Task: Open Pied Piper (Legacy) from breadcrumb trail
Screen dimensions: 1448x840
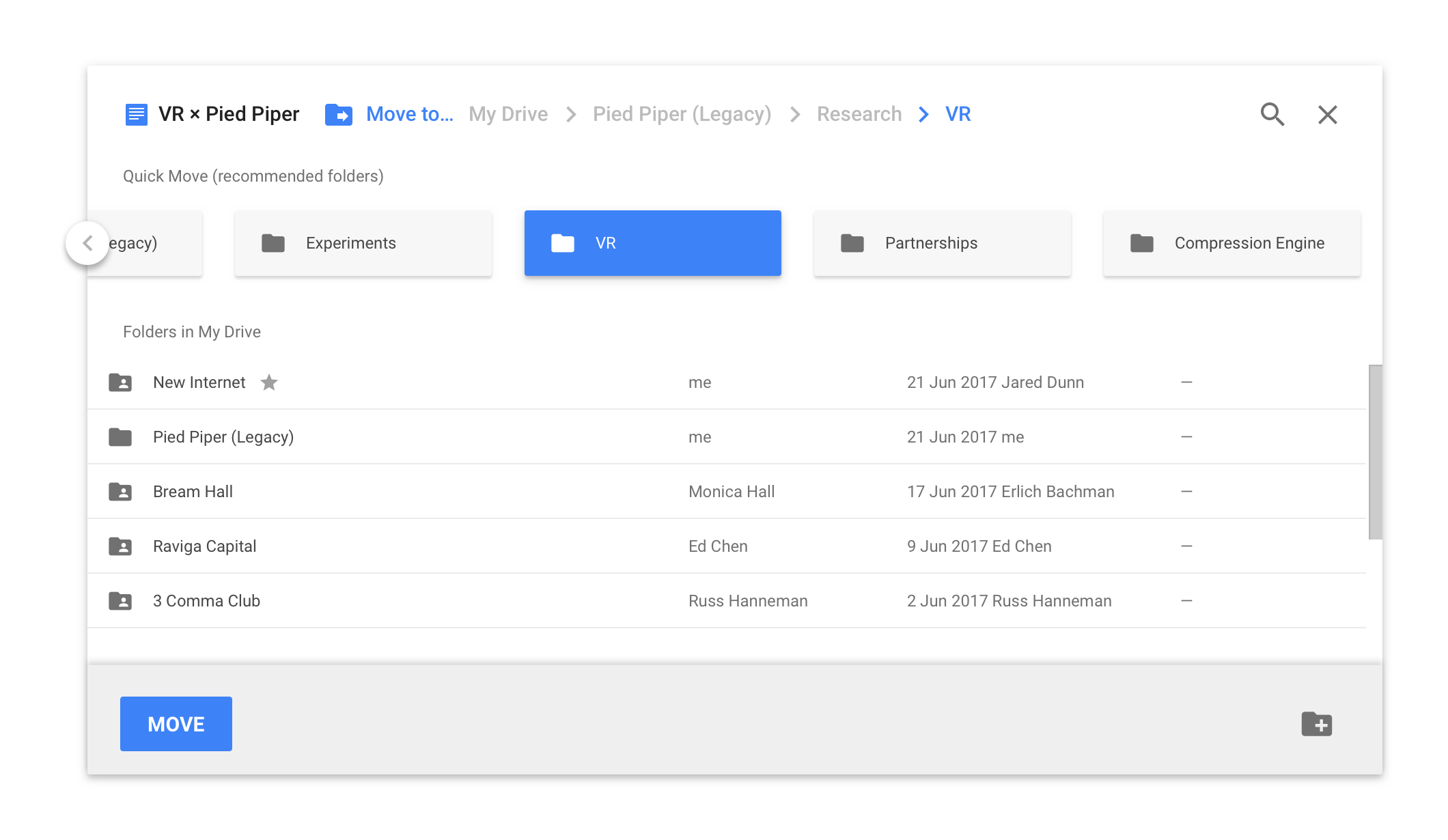Action: pyautogui.click(x=682, y=114)
